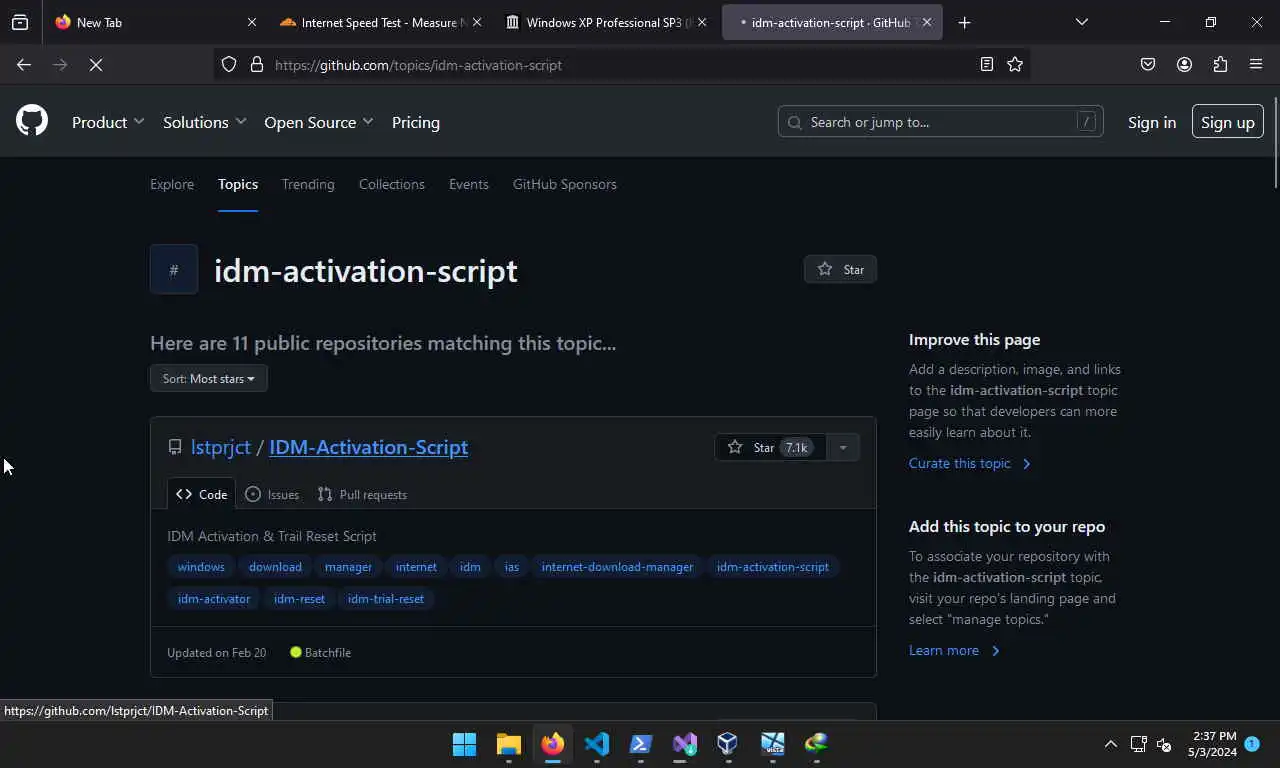Click the internet topic tag
This screenshot has height=768, width=1280.
point(416,567)
